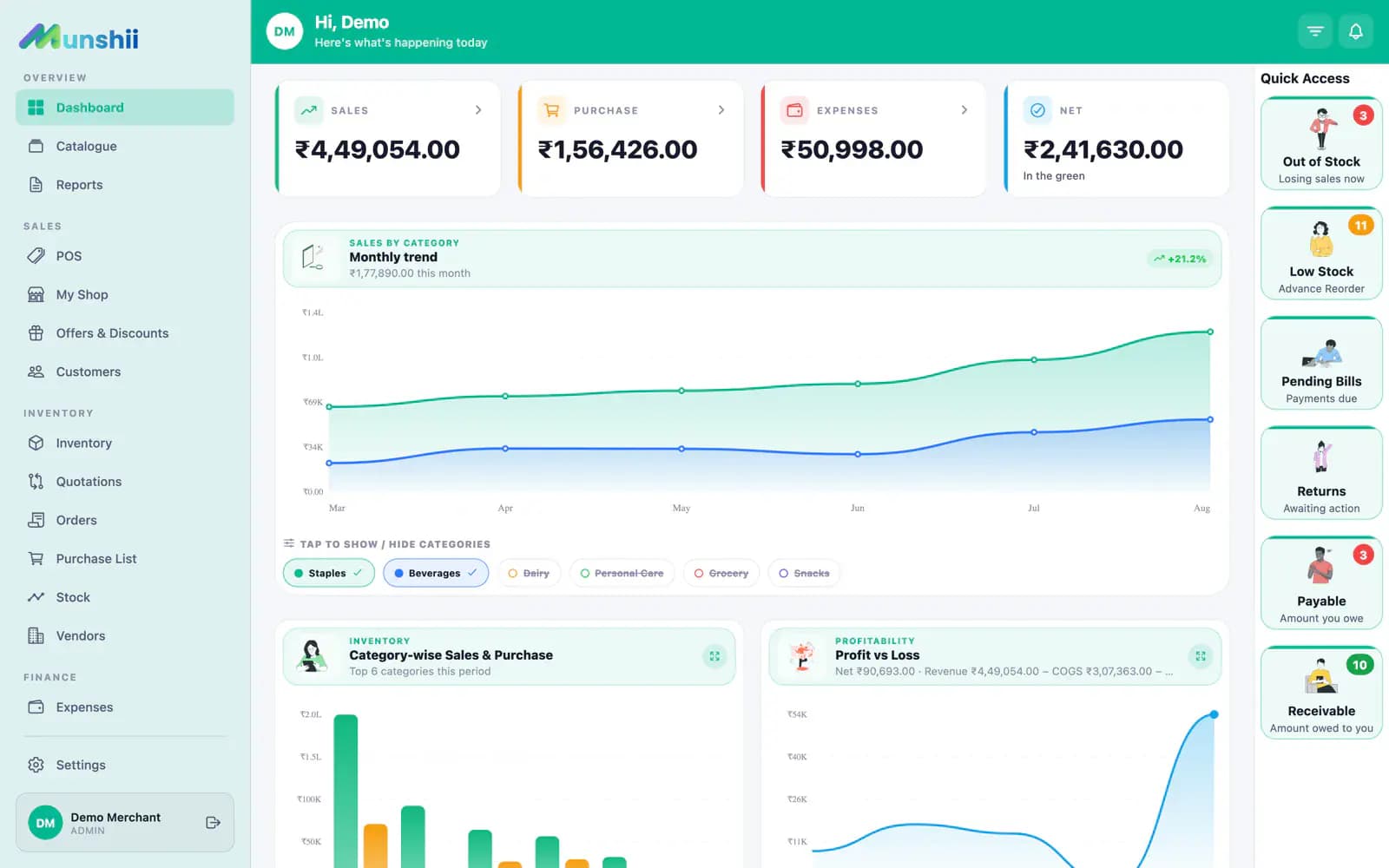Screen dimensions: 1389x868
Task: Click the checkmark icon on the Net card
Action: pos(1037,110)
